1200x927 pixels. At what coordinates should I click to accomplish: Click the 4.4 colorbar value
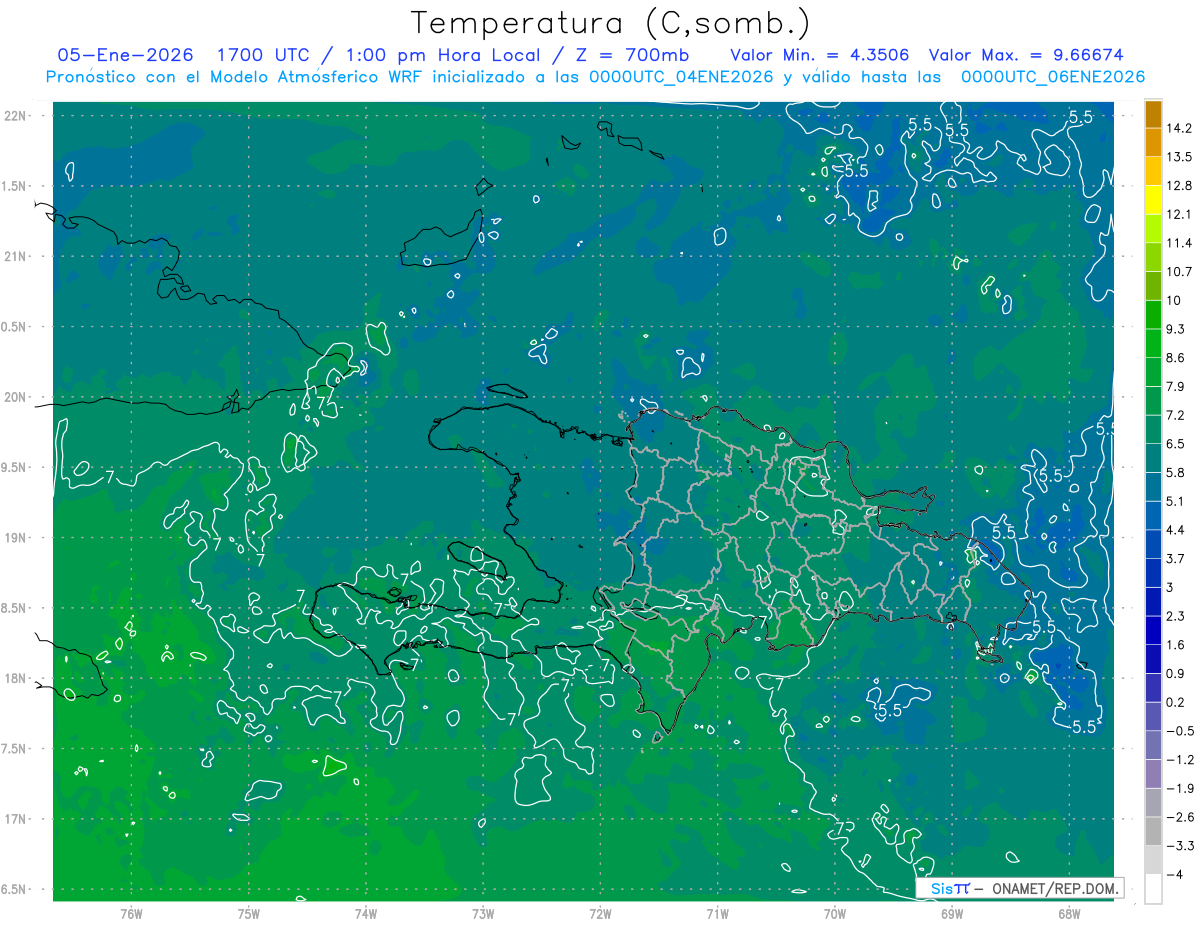click(x=1175, y=530)
